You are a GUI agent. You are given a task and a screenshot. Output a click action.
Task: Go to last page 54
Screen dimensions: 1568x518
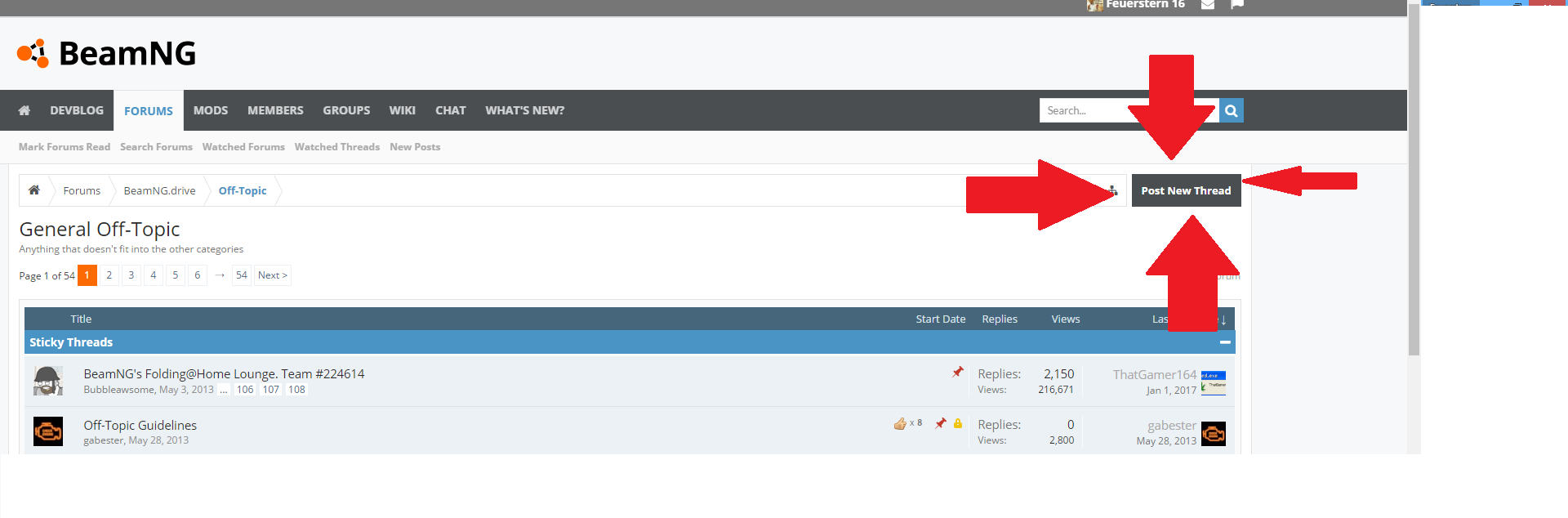point(242,275)
